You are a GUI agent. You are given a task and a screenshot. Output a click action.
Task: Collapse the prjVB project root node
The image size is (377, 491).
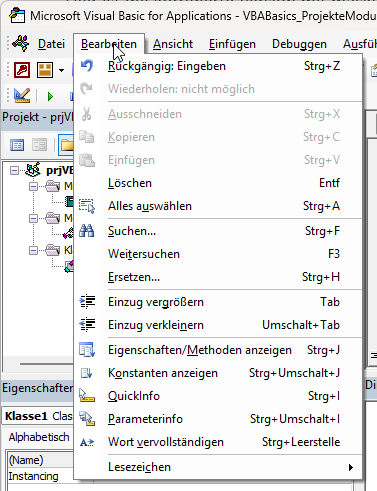click(x=14, y=171)
